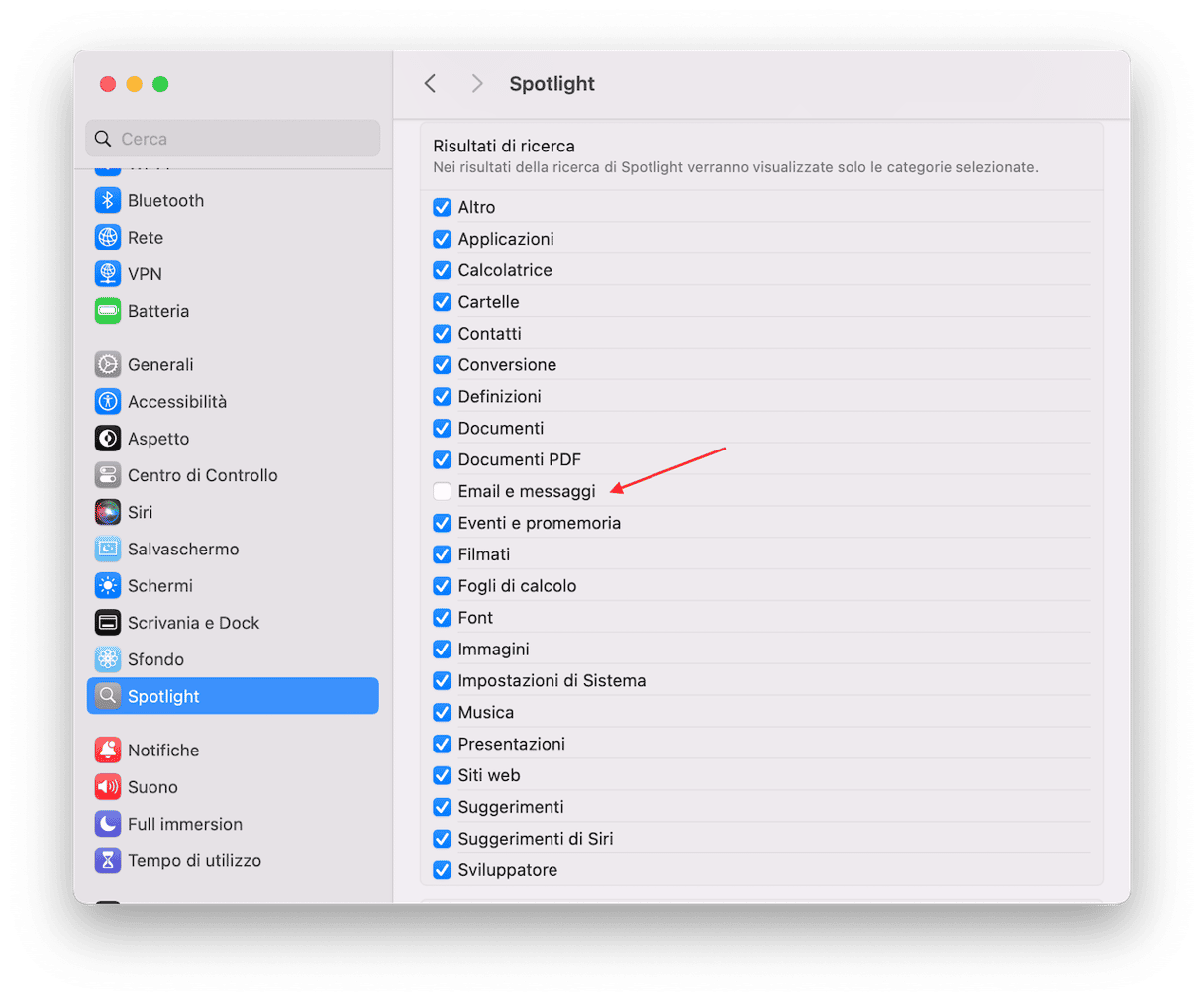Uncheck the Definizioni checkbox
Screen dimensions: 1204x1001
(x=443, y=397)
